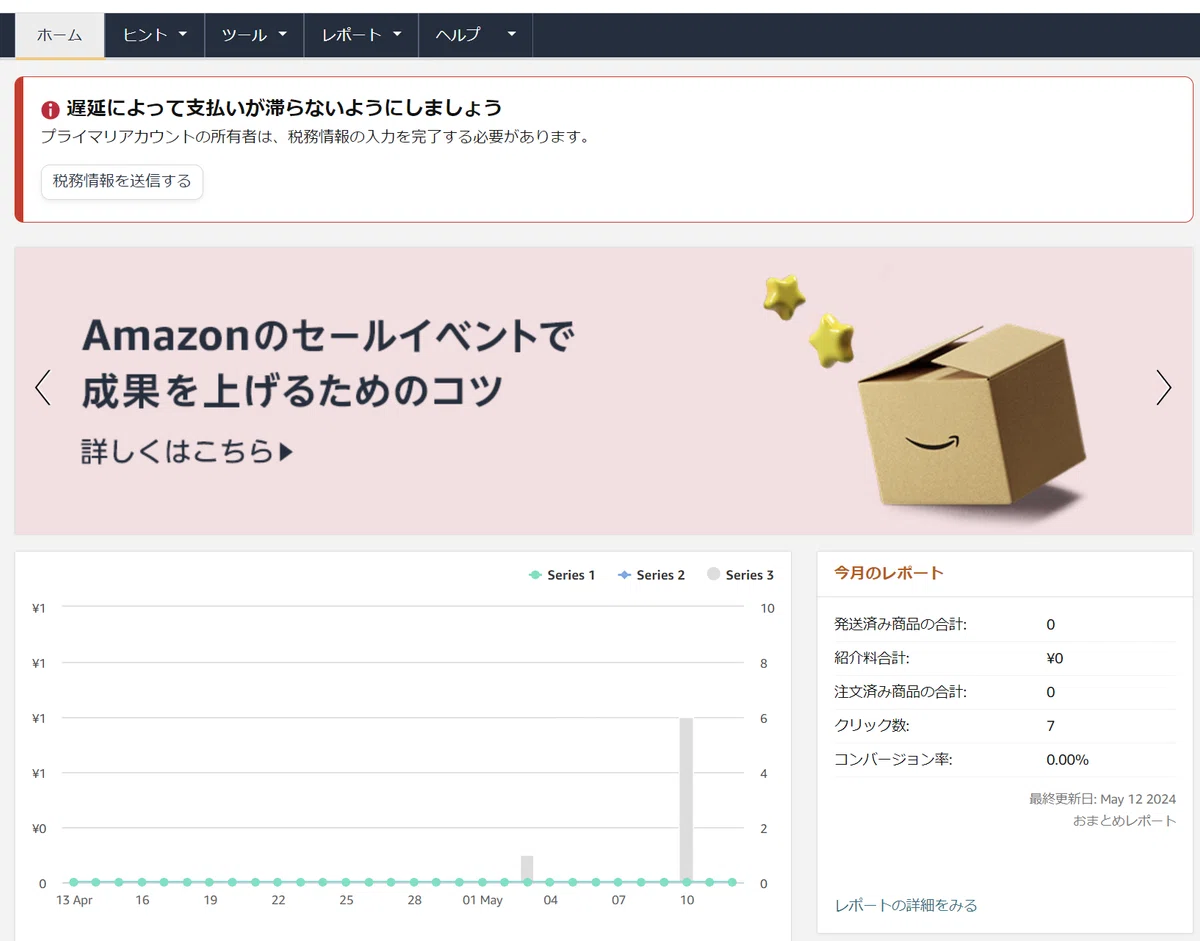1200x941 pixels.
Task: Toggle Series 3 in chart legend
Action: [x=740, y=575]
